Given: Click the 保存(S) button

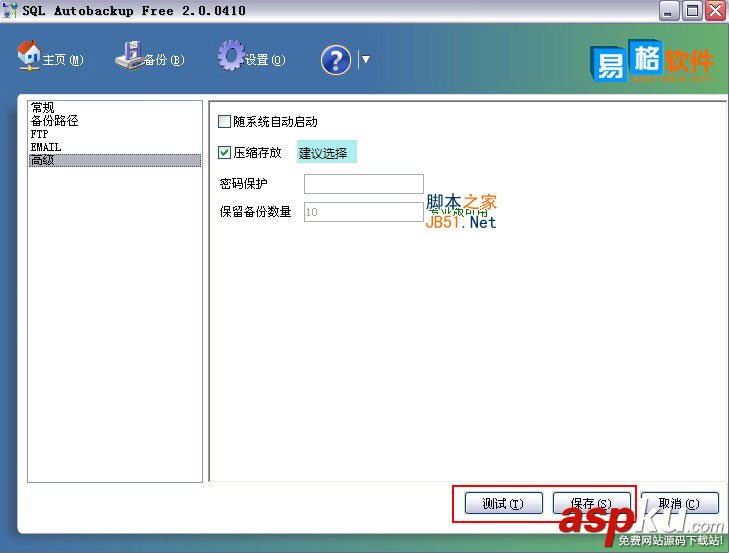Looking at the screenshot, I should pos(591,503).
